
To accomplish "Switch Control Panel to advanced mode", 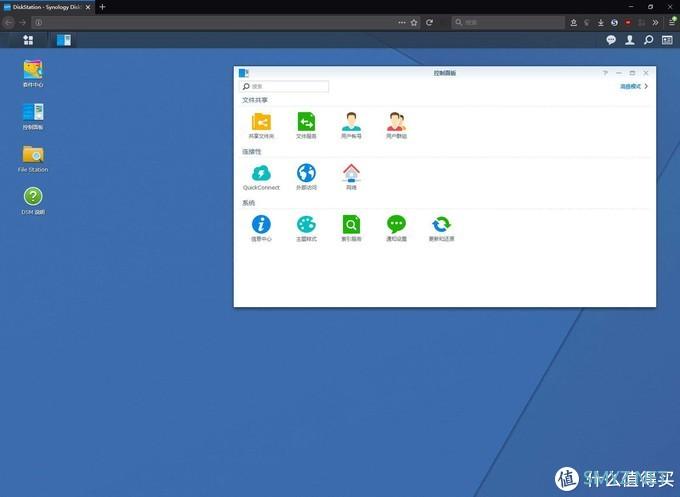I will point(634,86).
